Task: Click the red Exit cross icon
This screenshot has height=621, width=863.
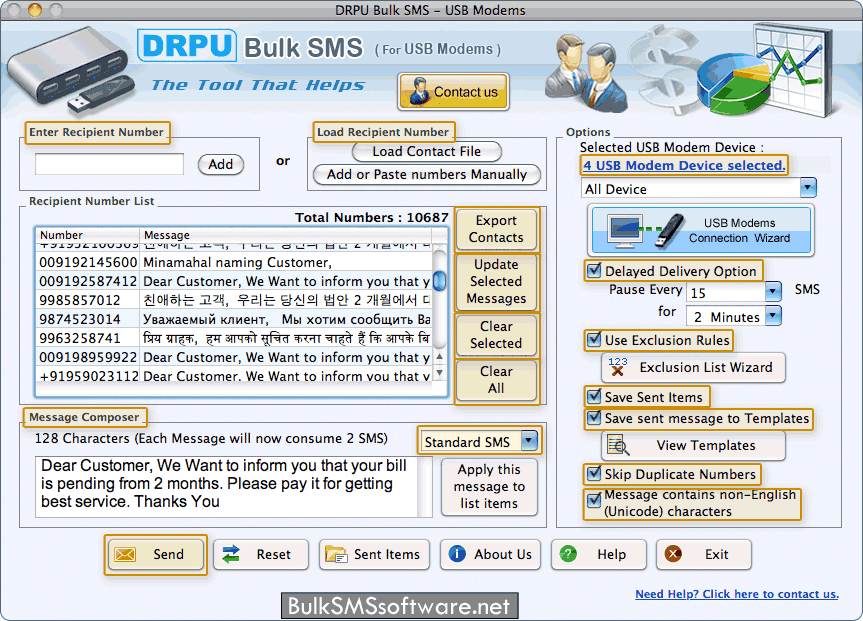Action: 673,554
